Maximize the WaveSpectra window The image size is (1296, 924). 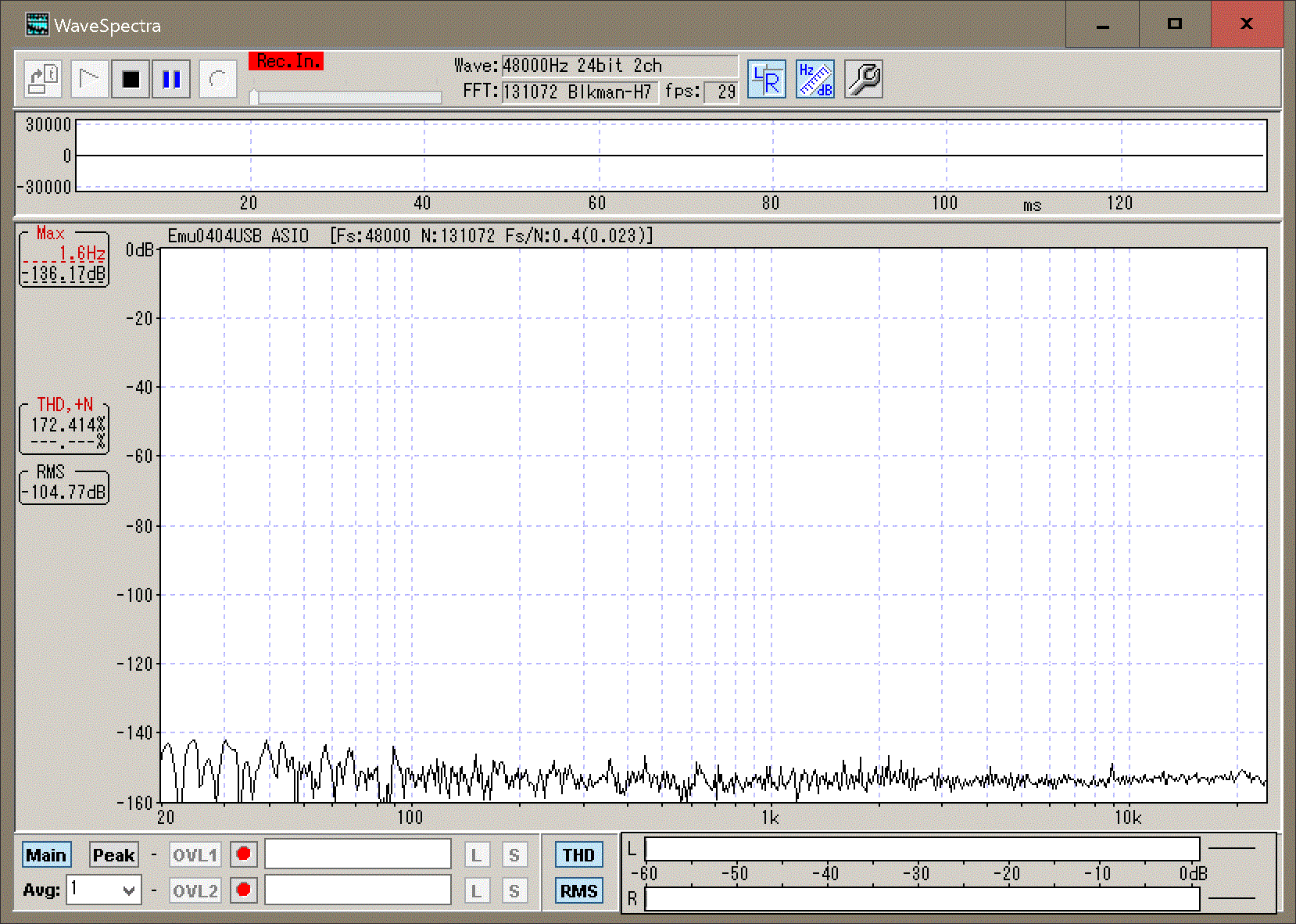pos(1174,25)
